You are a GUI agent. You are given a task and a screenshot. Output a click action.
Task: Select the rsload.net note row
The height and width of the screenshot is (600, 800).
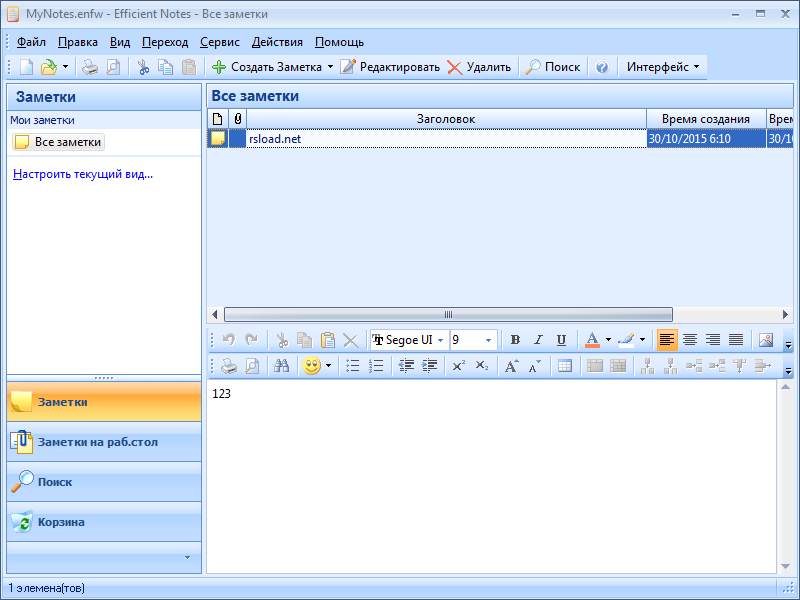(x=500, y=139)
